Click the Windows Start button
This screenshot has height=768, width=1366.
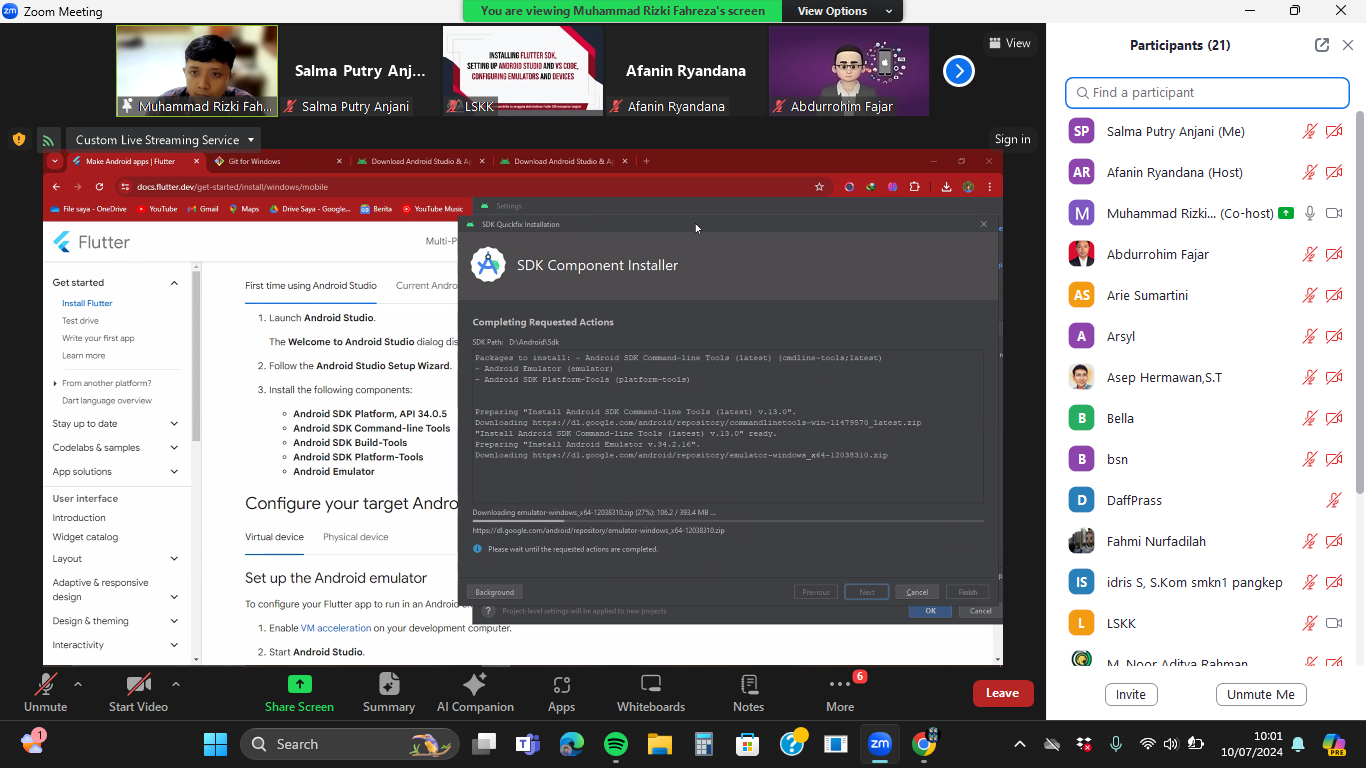215,744
